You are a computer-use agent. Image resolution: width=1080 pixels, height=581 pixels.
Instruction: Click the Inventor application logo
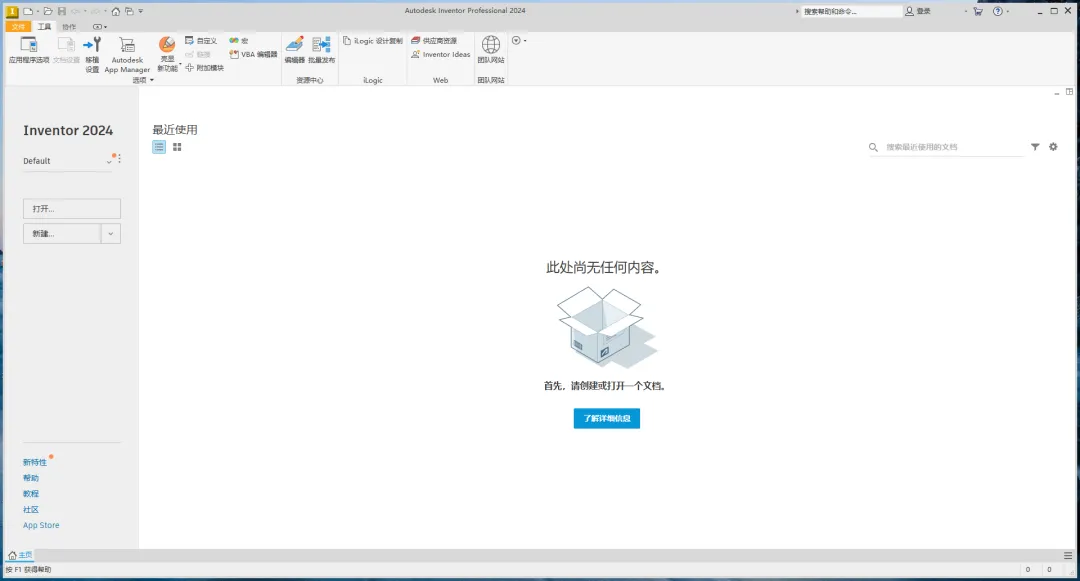12,11
